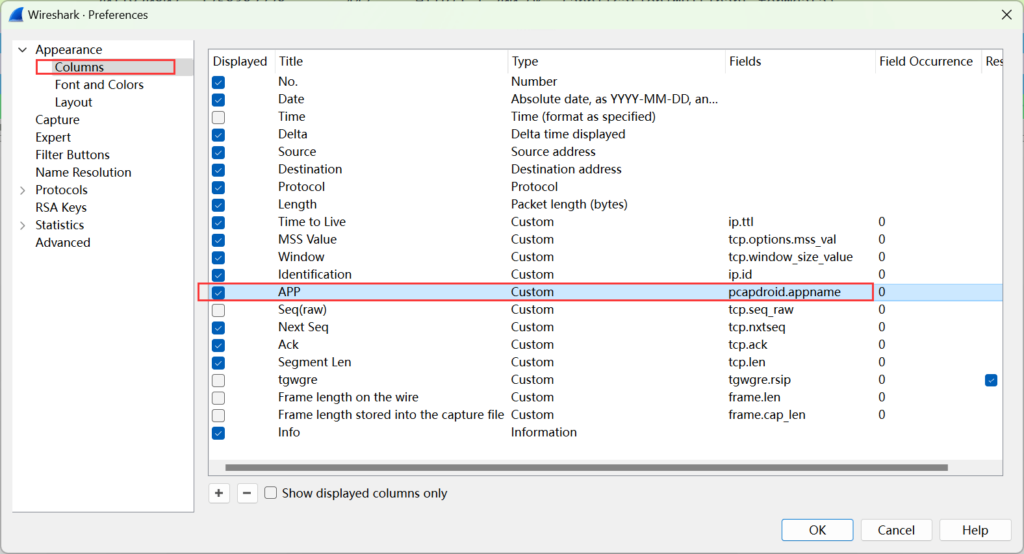Click the minus button to remove column

point(247,493)
